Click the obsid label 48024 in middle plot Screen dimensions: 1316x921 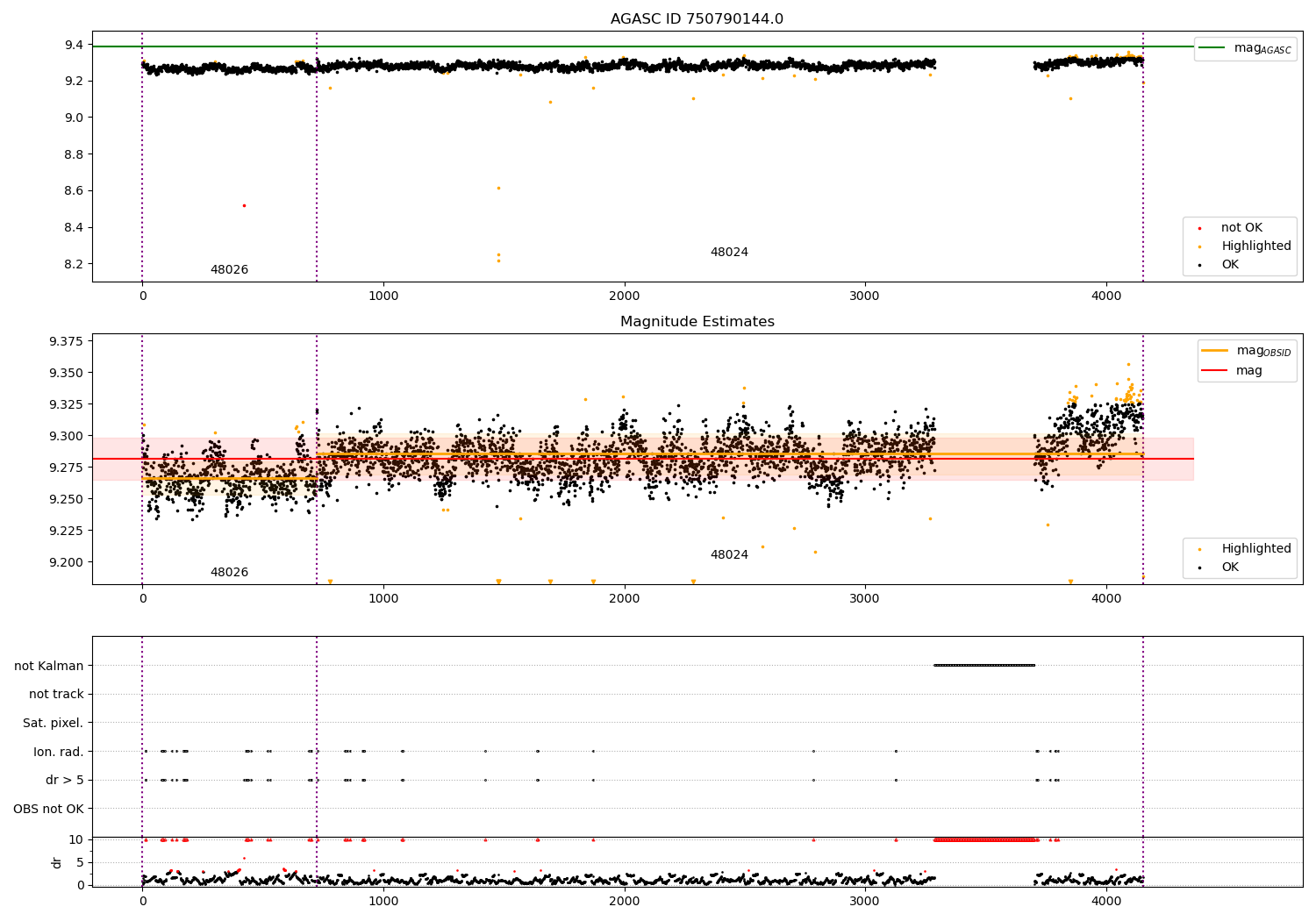pyautogui.click(x=729, y=555)
